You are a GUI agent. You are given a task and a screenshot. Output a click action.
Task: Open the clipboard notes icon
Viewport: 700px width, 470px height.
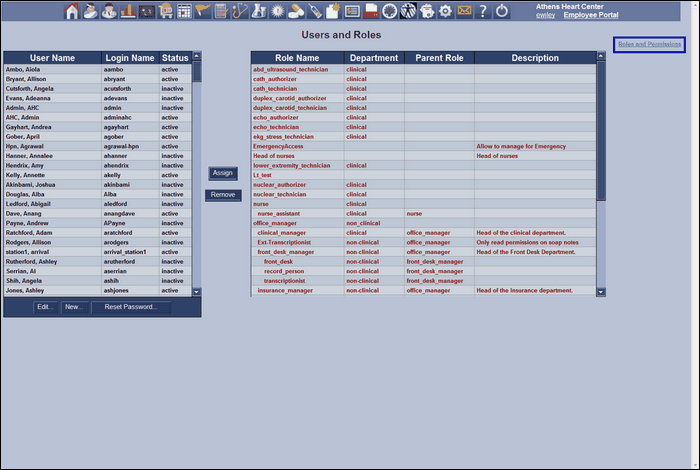click(x=221, y=11)
